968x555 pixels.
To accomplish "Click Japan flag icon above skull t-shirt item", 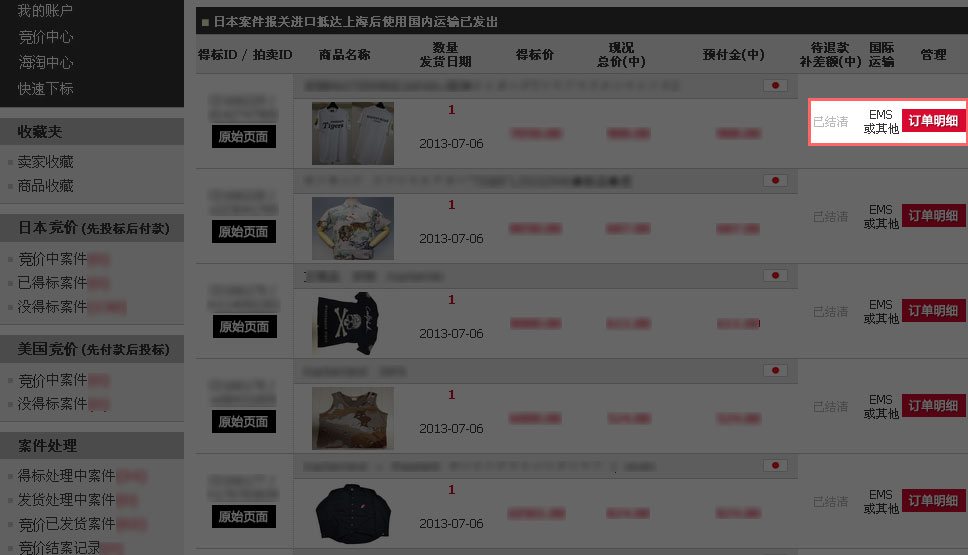I will click(x=775, y=275).
